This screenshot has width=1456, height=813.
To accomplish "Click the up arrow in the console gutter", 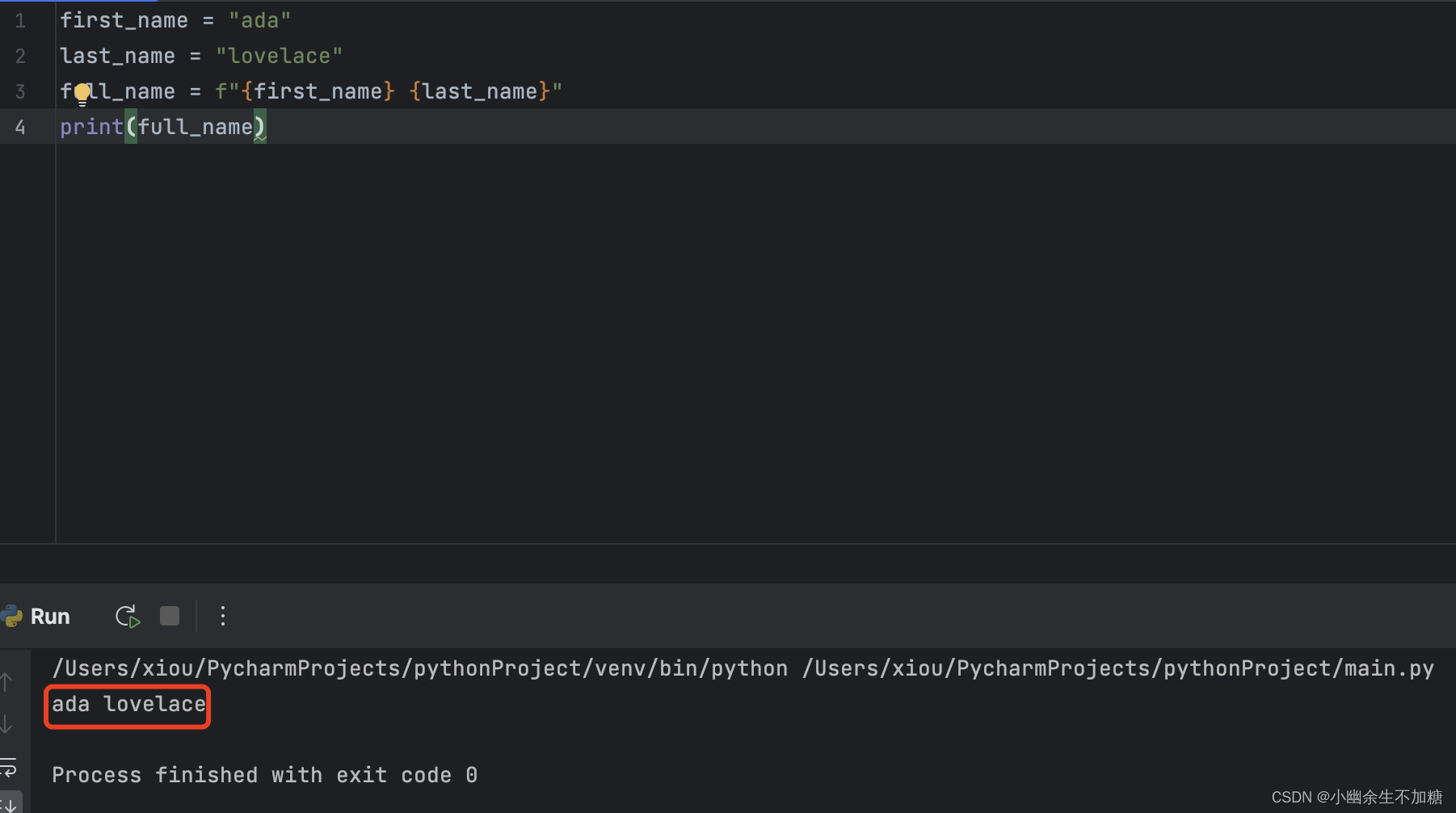I will [x=6, y=683].
